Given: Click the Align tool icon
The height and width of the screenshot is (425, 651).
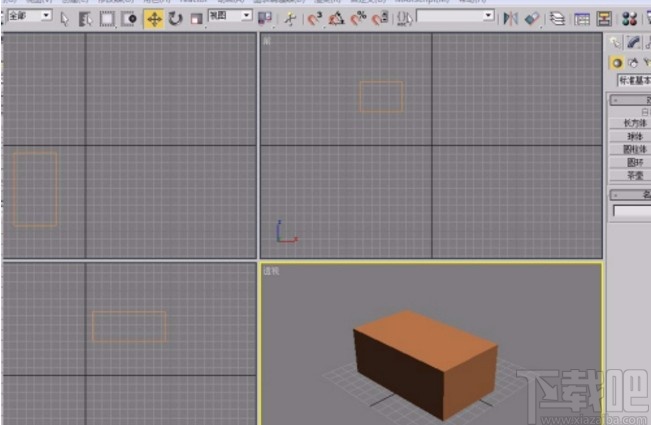Looking at the screenshot, I should point(532,19).
